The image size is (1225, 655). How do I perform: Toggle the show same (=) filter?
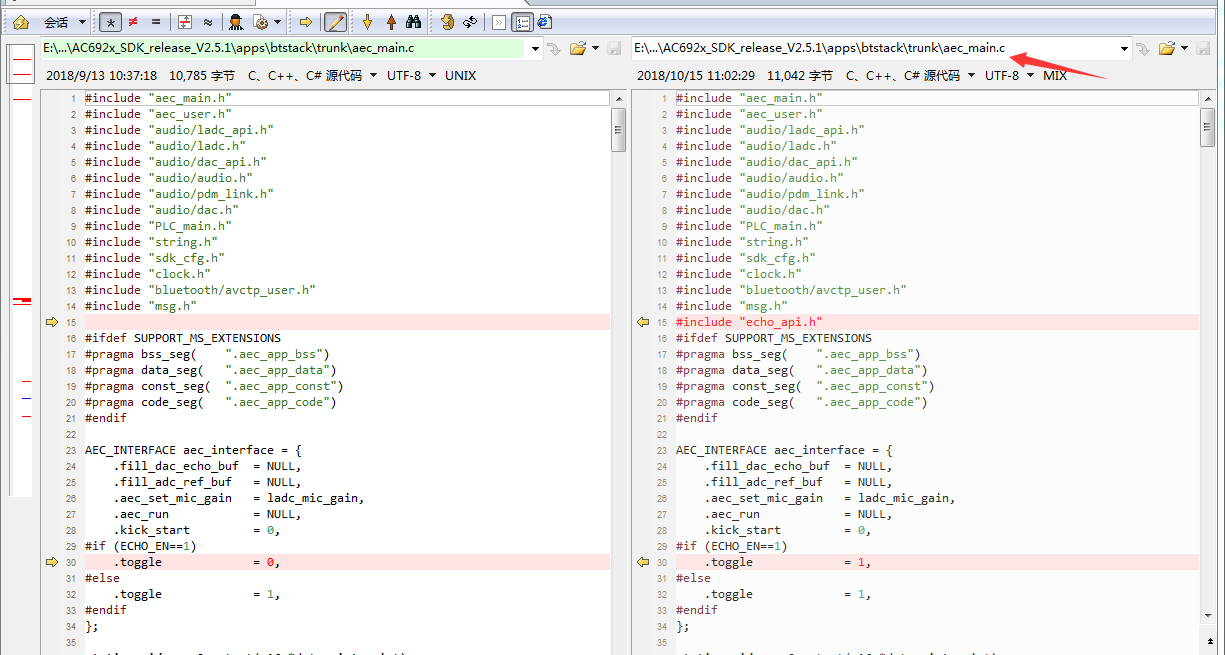155,21
